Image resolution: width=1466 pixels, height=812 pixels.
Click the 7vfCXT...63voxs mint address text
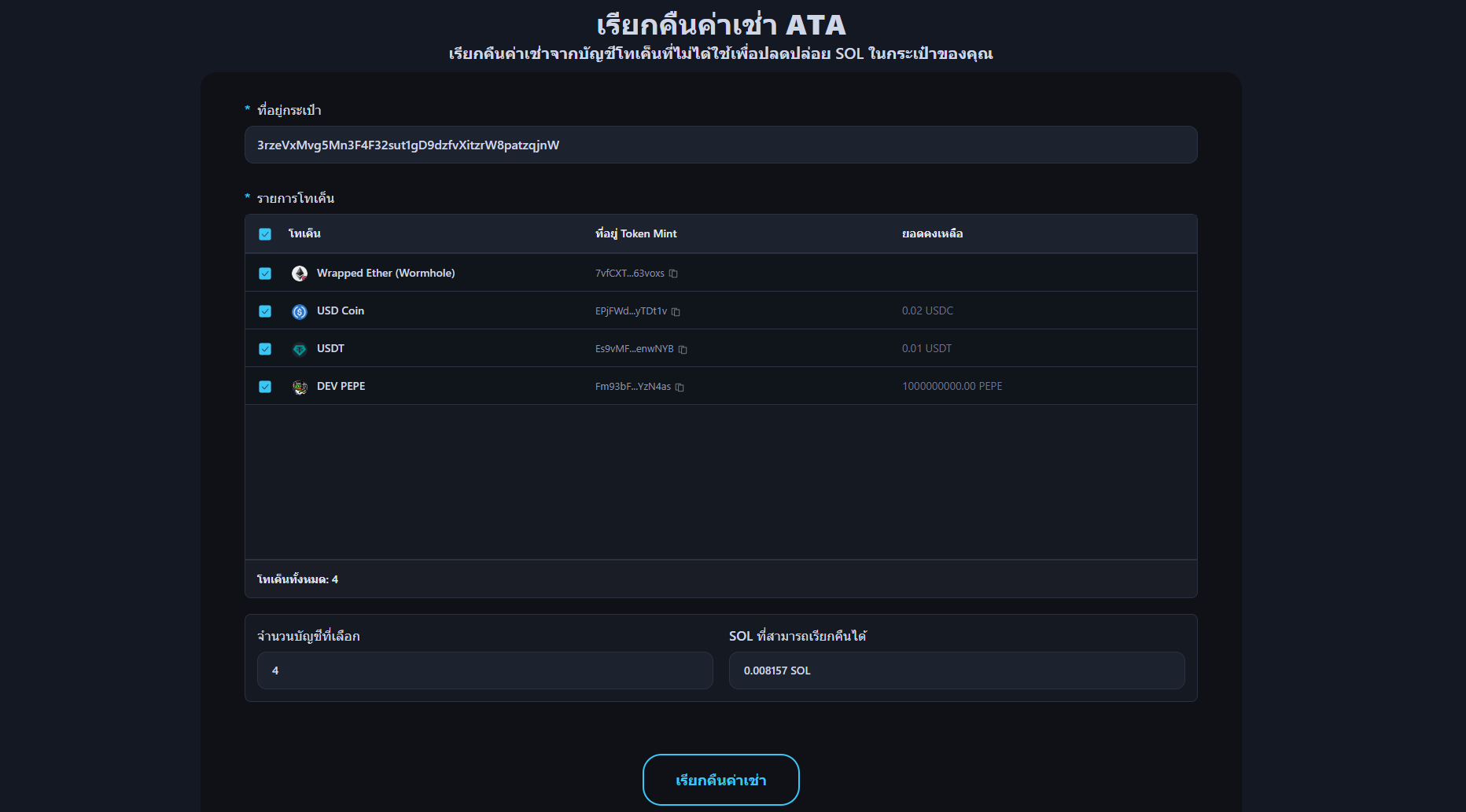tap(629, 274)
